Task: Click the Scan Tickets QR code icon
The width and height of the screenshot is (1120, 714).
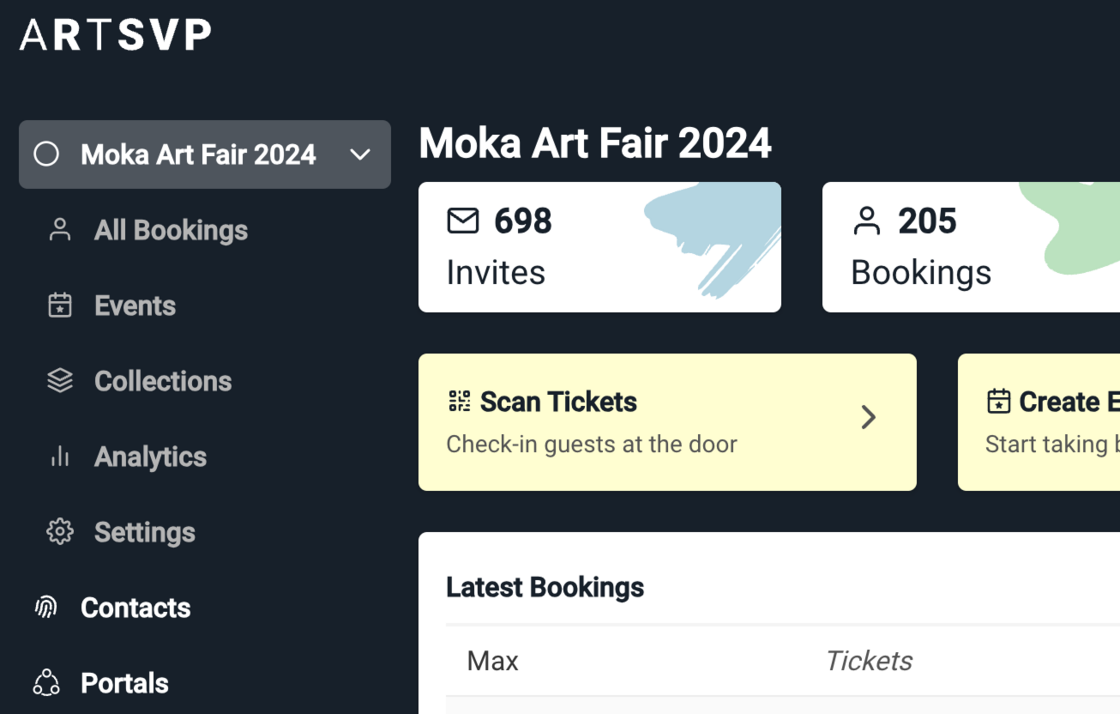Action: [x=459, y=401]
